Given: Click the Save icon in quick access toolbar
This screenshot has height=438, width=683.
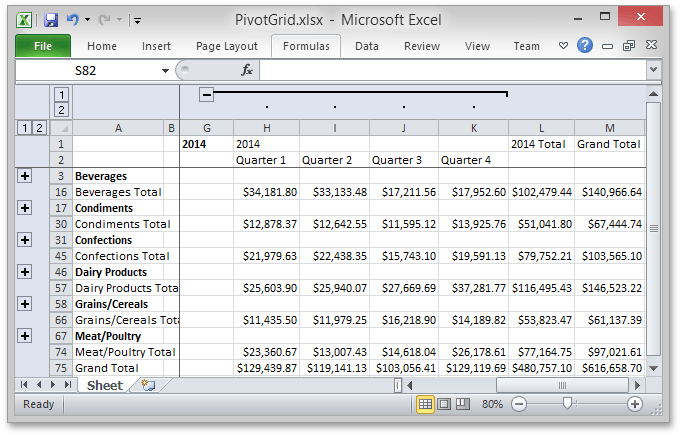Looking at the screenshot, I should pos(50,19).
